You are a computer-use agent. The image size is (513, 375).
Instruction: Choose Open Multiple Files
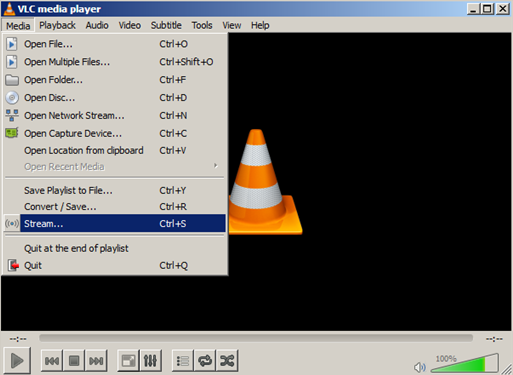pos(115,62)
